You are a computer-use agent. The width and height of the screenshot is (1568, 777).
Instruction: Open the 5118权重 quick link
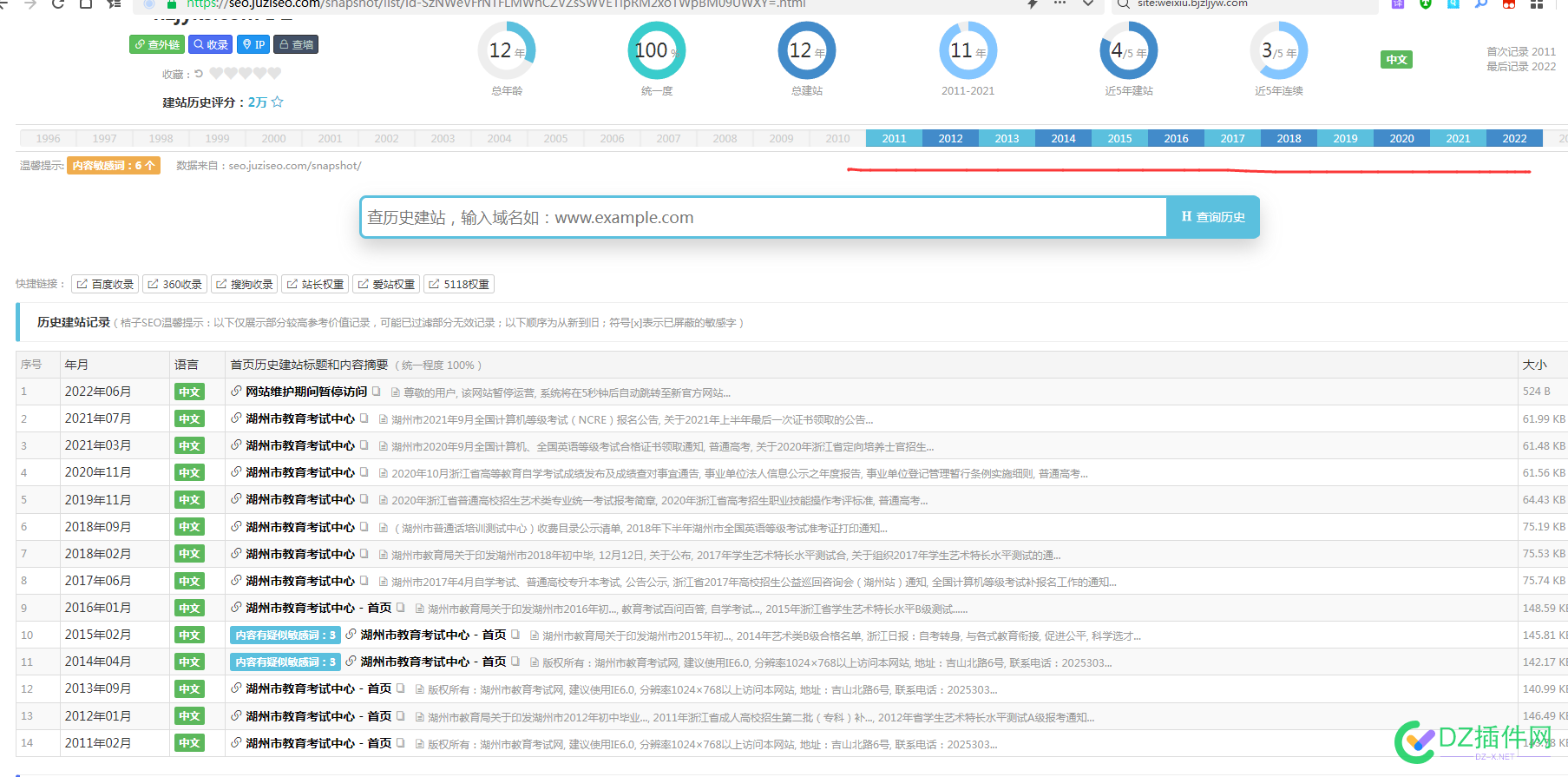459,284
